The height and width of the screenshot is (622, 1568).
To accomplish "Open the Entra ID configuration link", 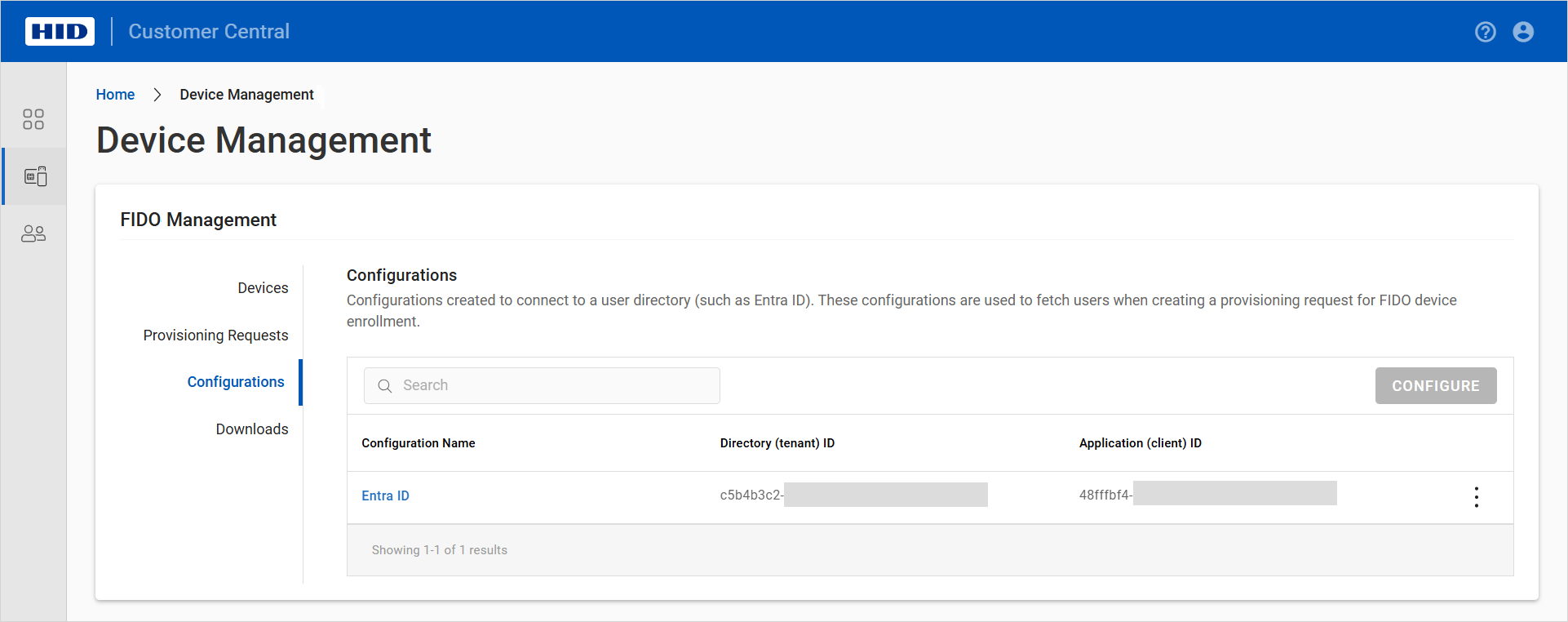I will (385, 495).
